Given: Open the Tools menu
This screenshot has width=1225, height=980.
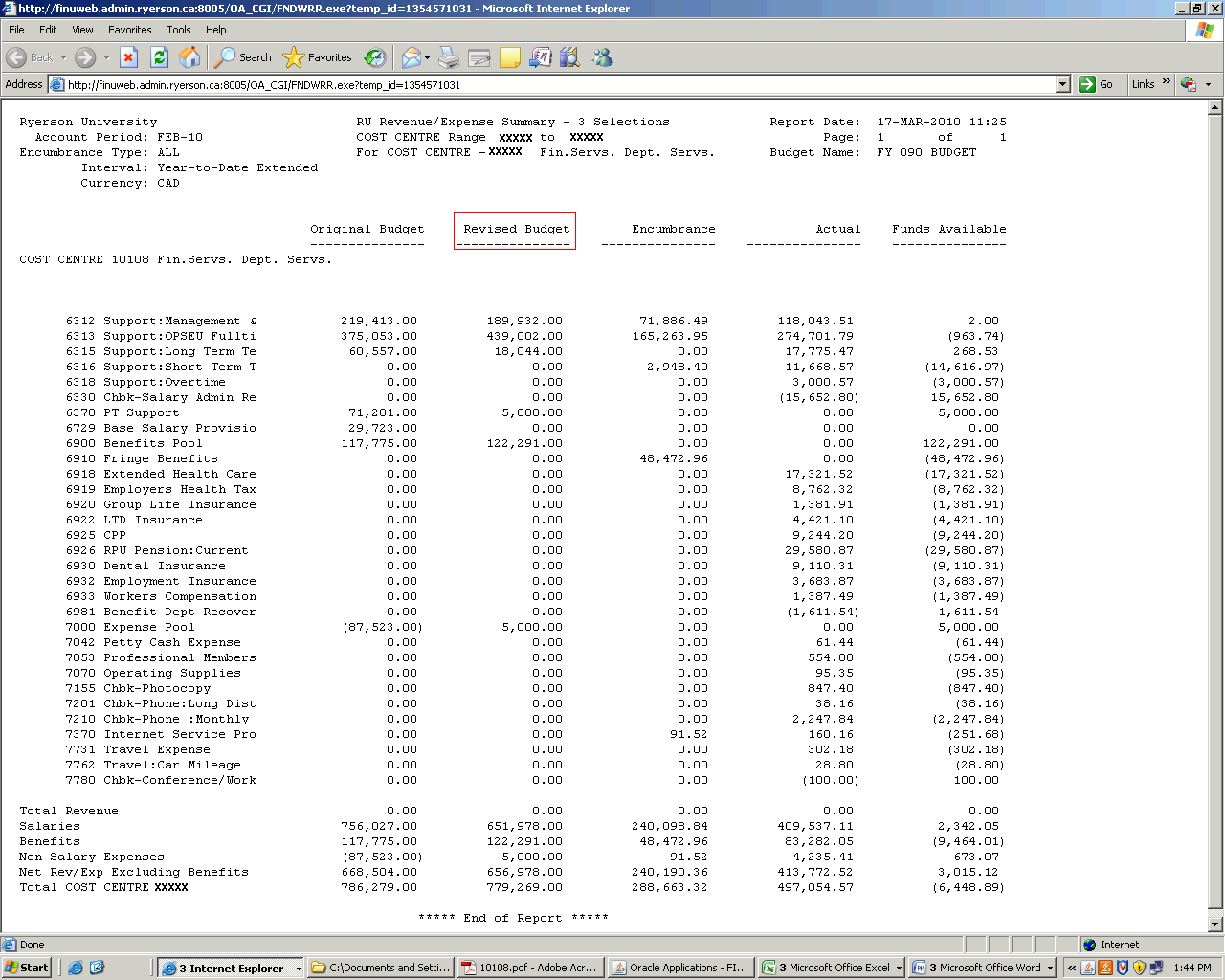Looking at the screenshot, I should tap(178, 30).
